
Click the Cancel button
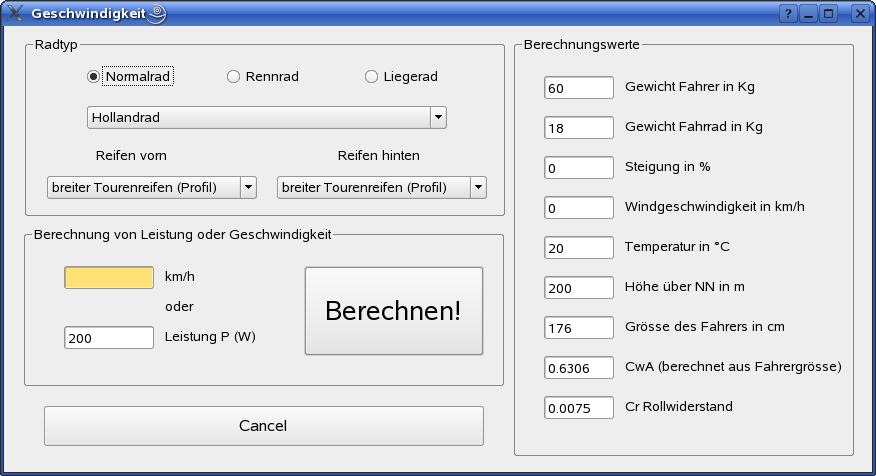tap(263, 426)
